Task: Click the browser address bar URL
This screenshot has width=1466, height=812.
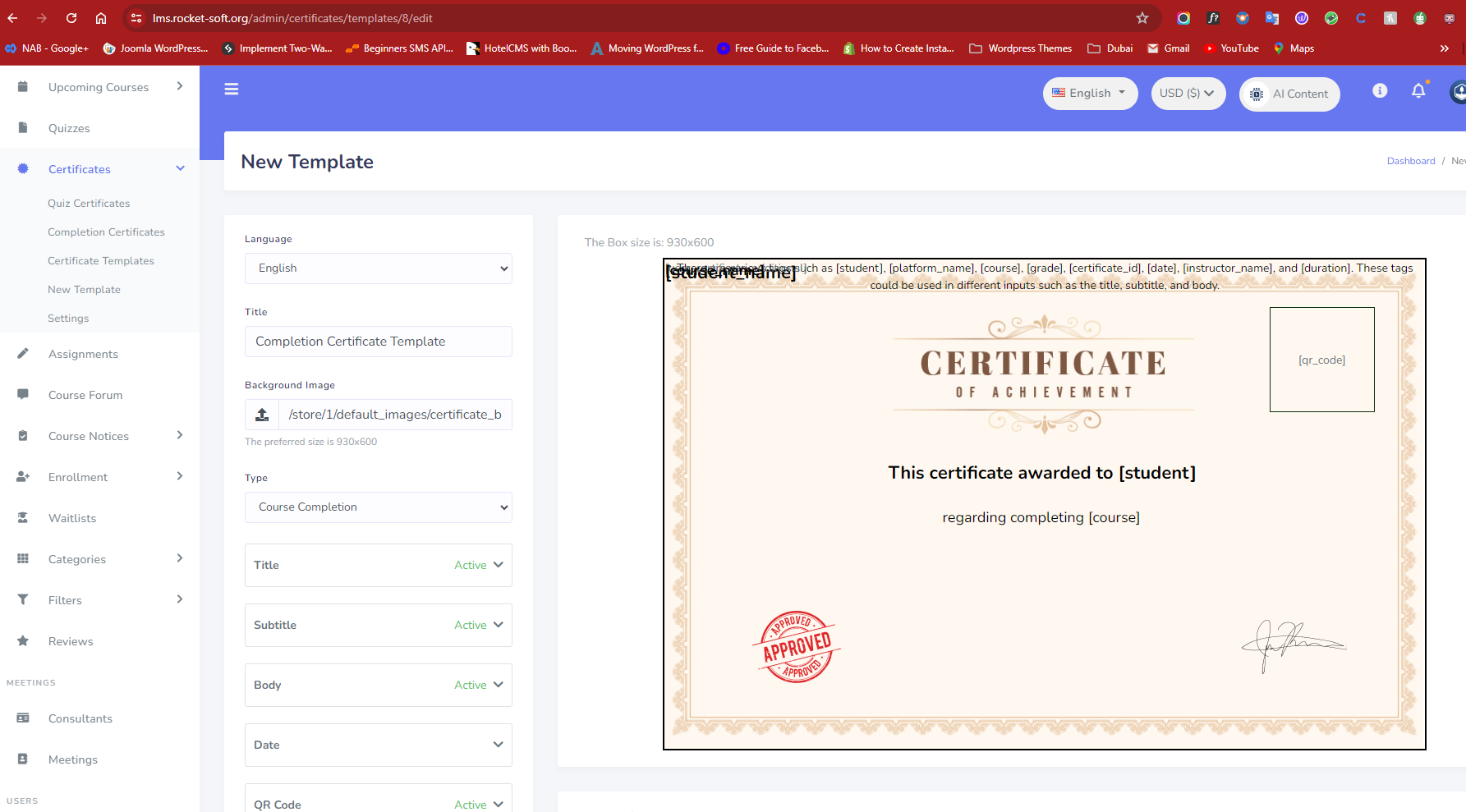Action: (292, 18)
